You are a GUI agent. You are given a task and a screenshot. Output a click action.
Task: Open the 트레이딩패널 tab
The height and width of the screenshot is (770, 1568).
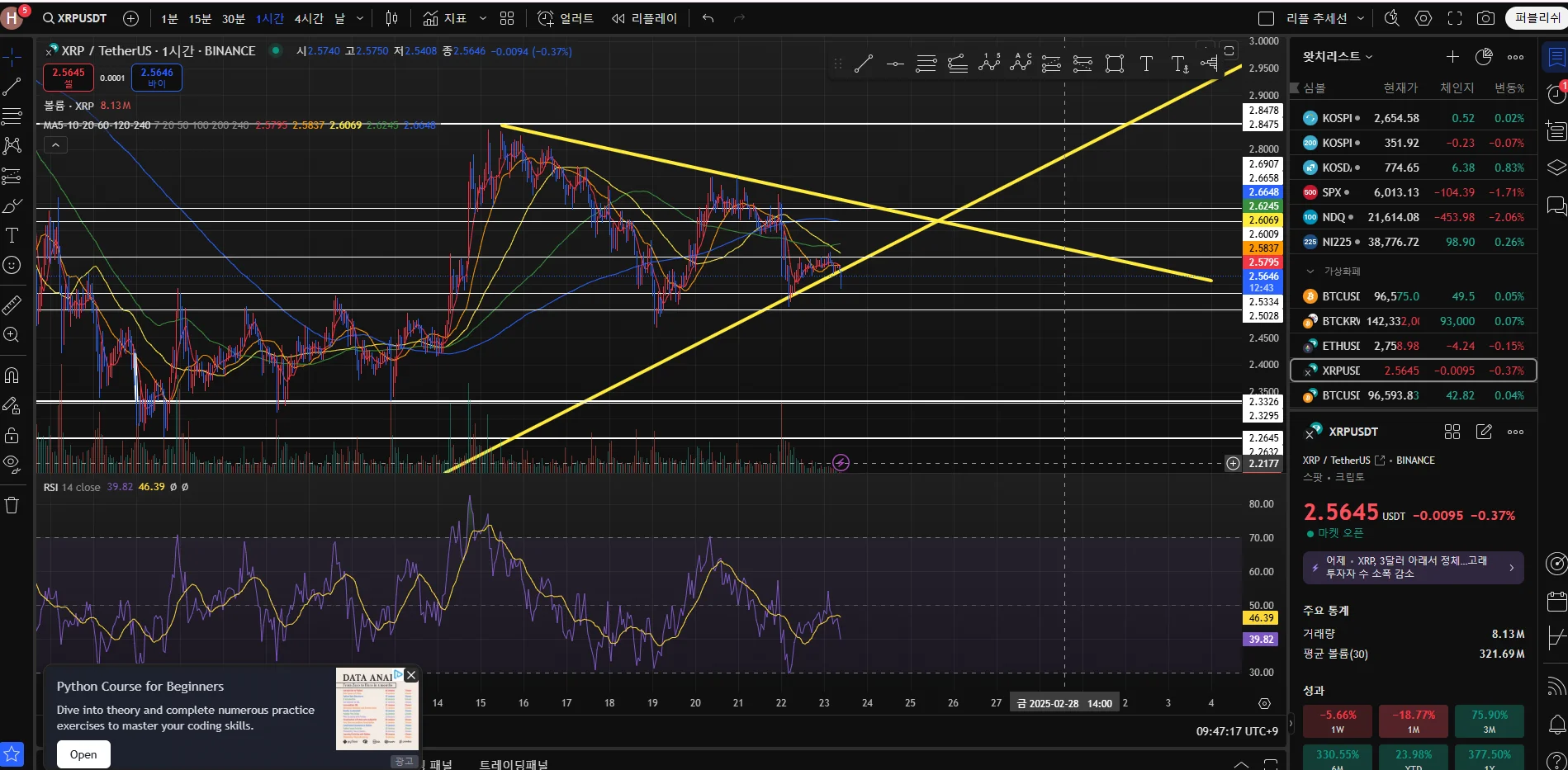514,763
